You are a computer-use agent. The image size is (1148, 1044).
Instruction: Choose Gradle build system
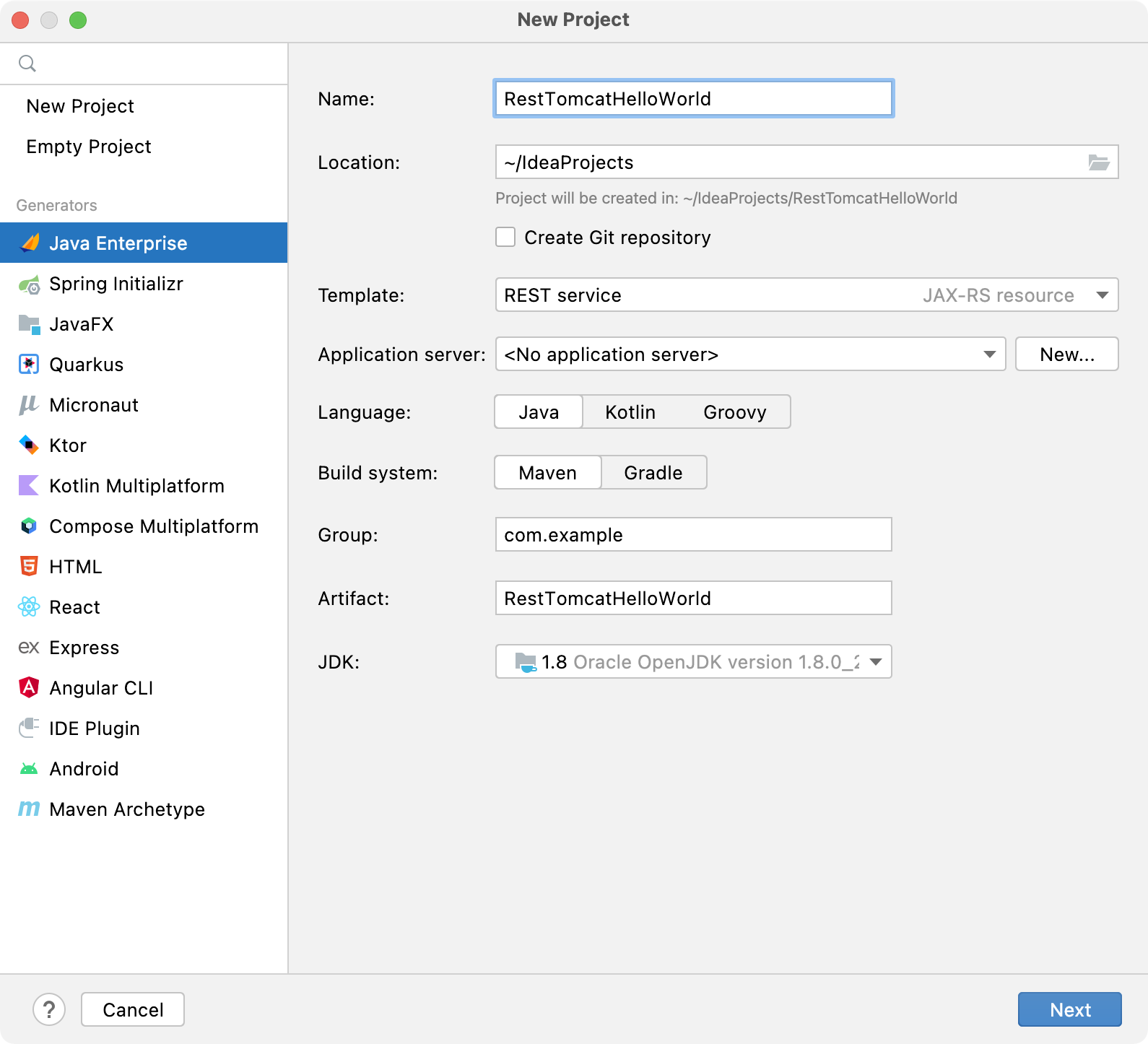653,473
